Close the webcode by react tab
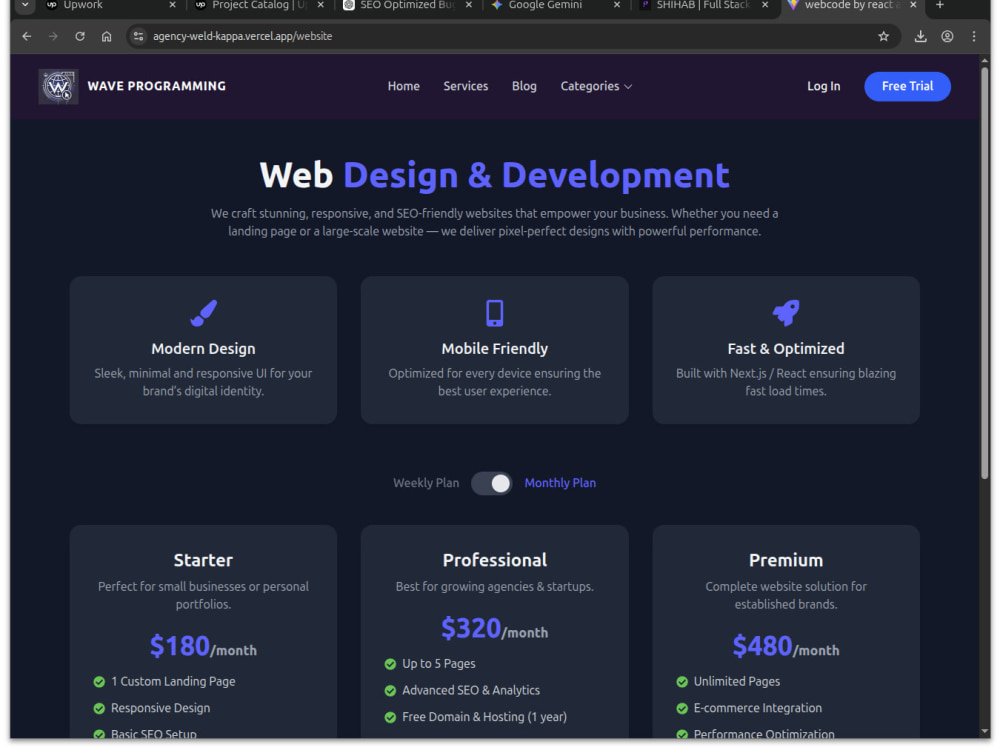Screen dimensions: 1000x750 (913, 5)
